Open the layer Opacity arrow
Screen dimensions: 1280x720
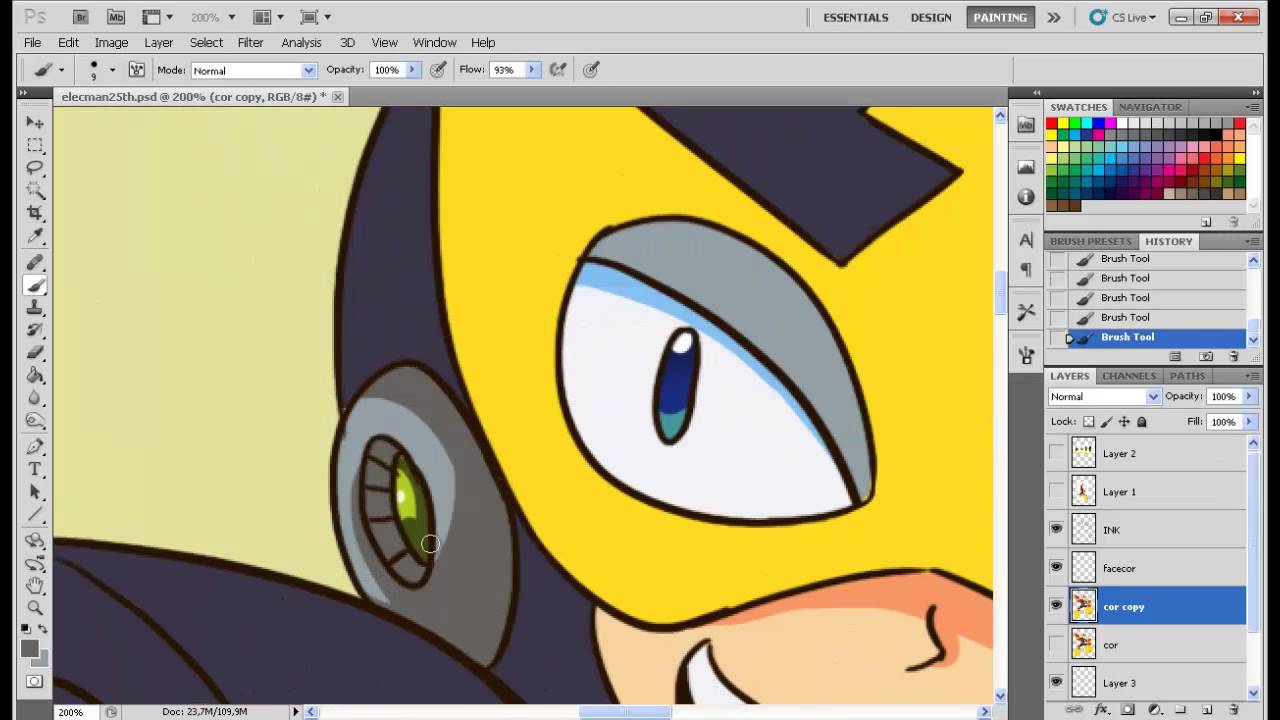1248,396
